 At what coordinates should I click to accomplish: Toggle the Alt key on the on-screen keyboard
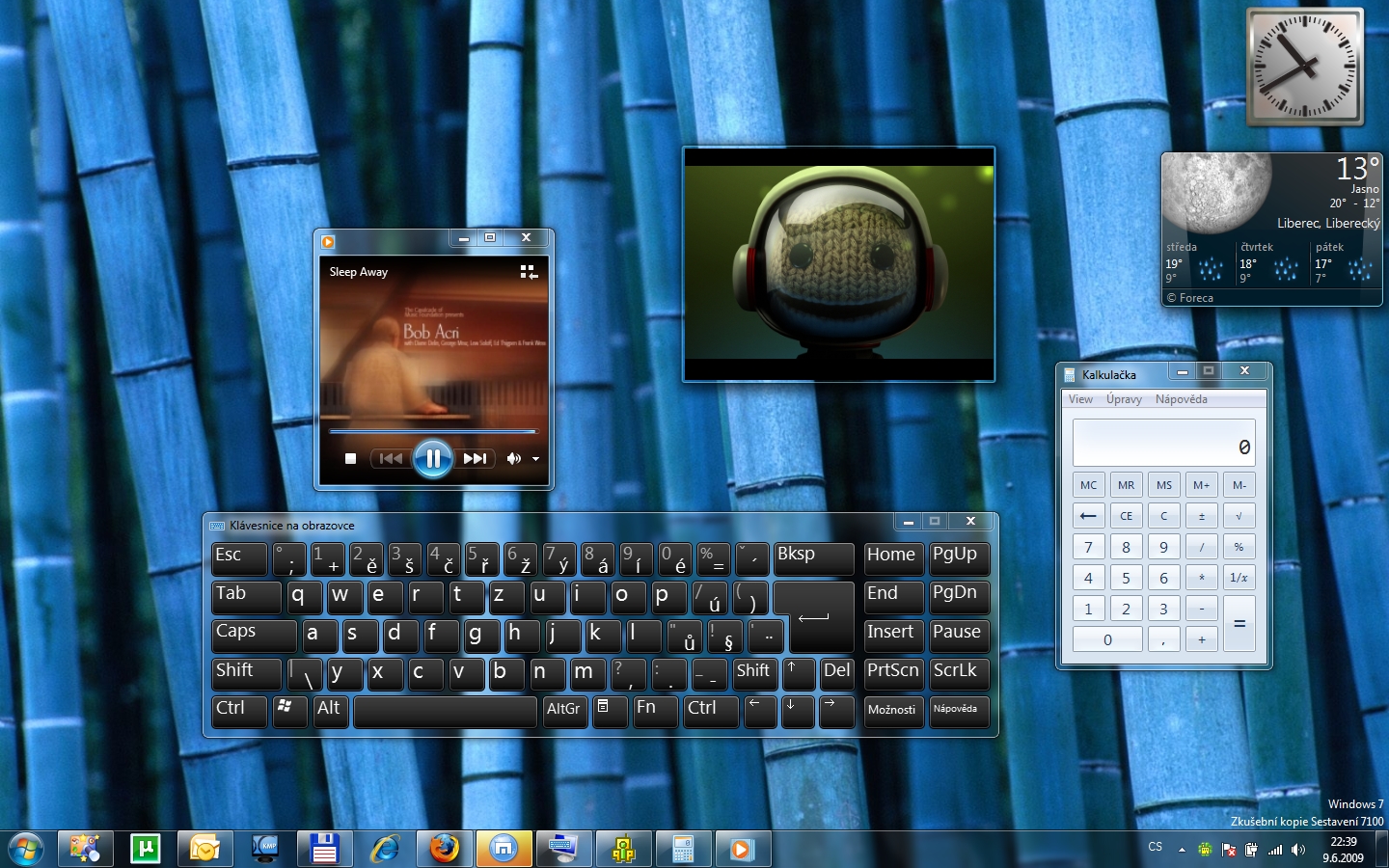(x=331, y=711)
